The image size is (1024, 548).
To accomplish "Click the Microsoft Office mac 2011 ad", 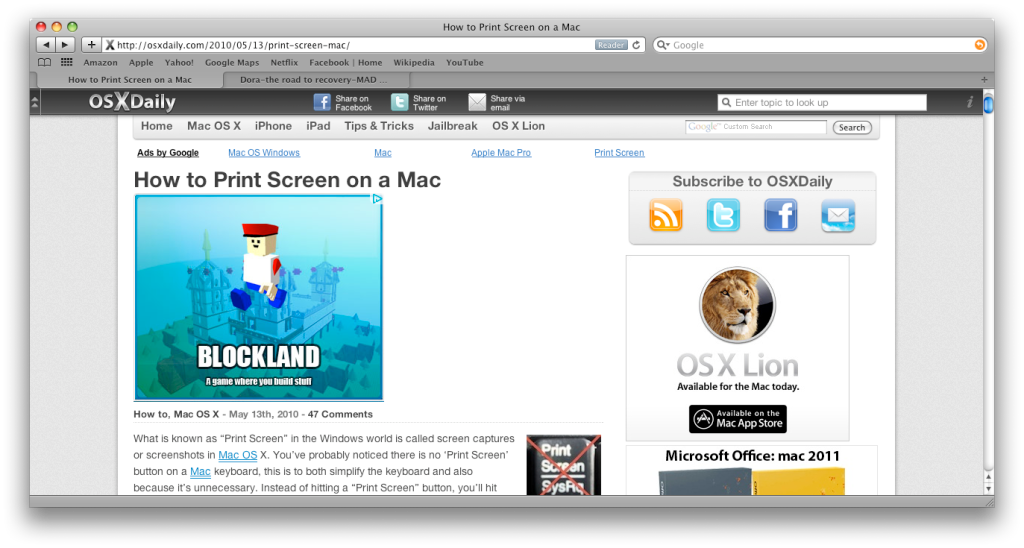I will (752, 471).
